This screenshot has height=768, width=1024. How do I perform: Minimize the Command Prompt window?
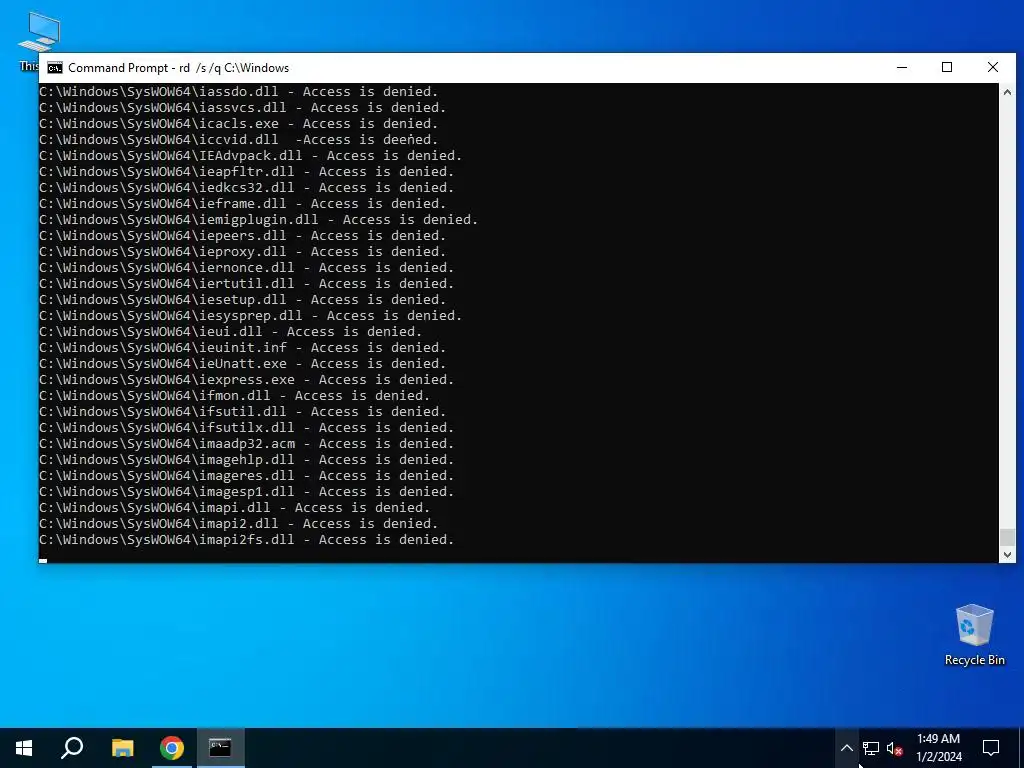902,67
